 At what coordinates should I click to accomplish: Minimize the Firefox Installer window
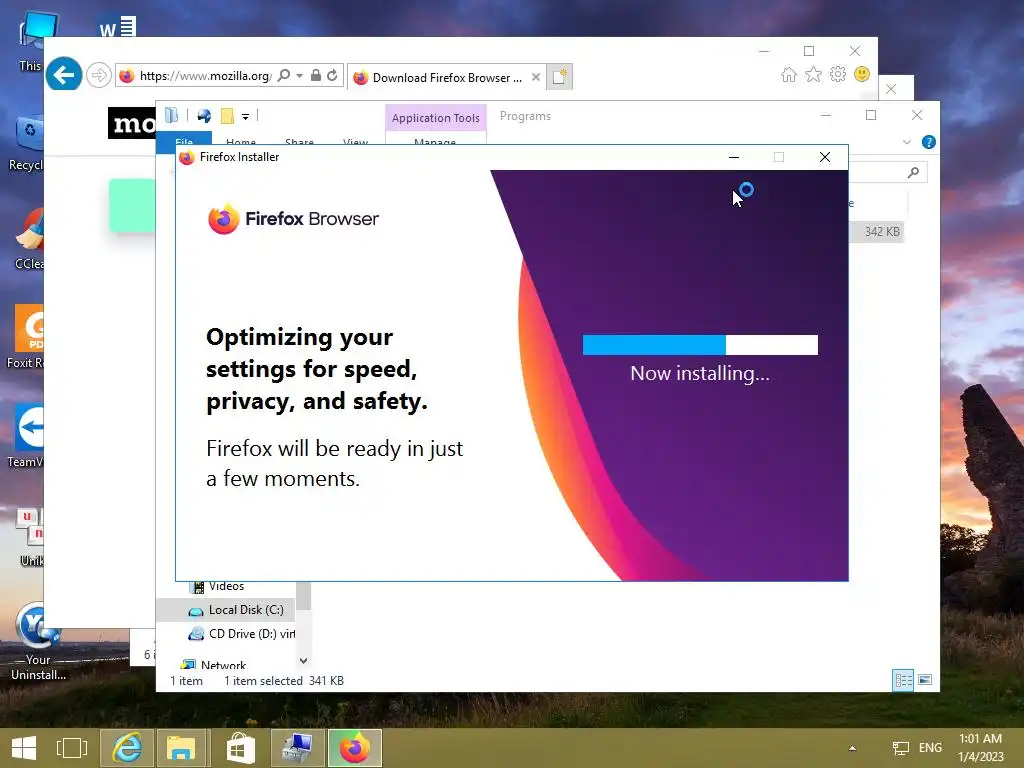tap(734, 157)
